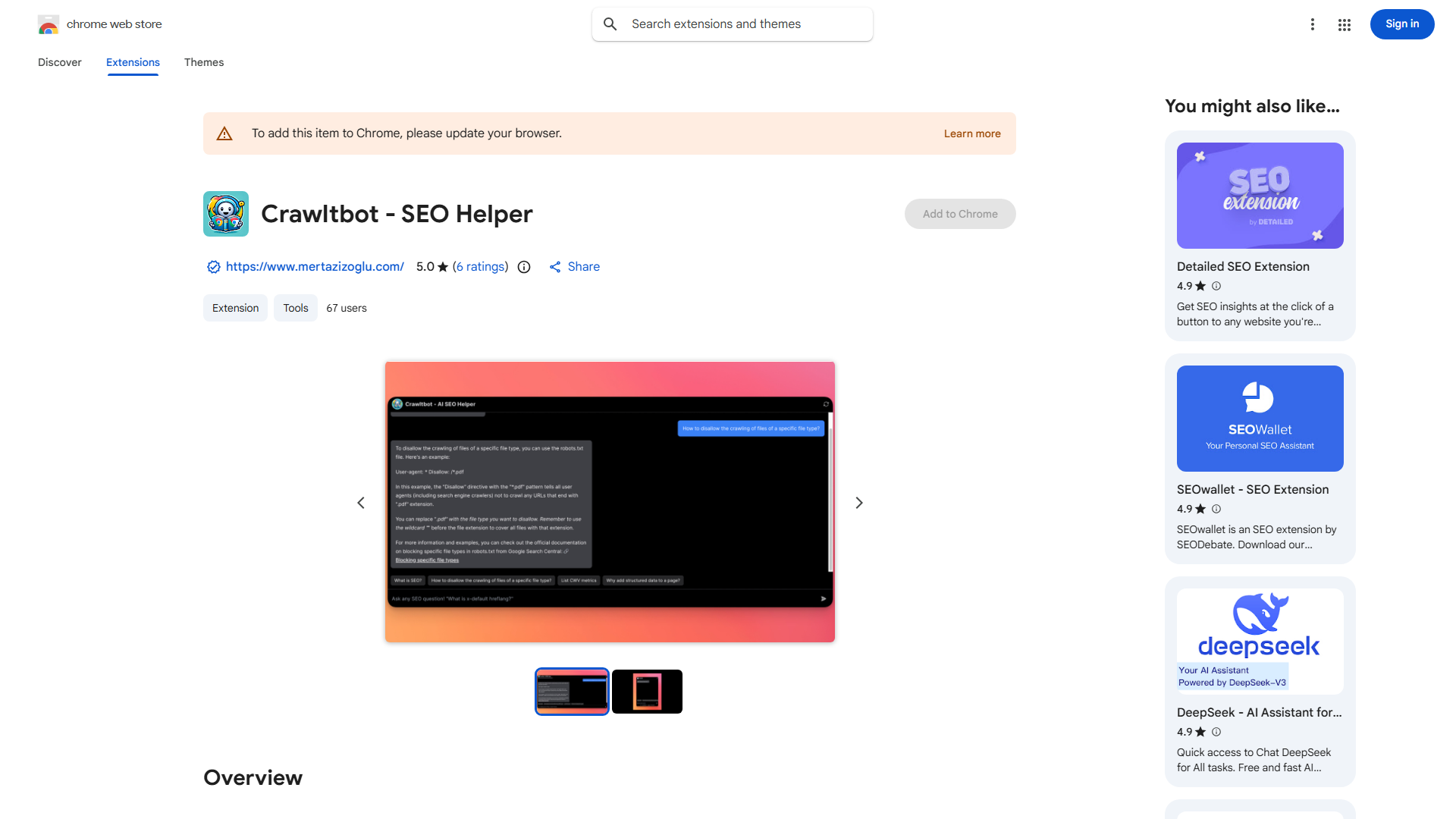Open the Google apps grid

pos(1344,24)
